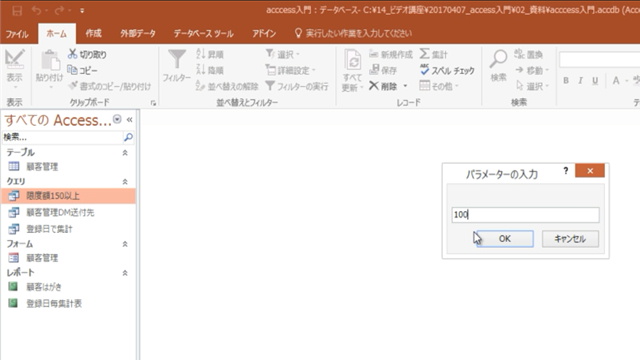Open the 移動 go-to dropdown

point(532,70)
